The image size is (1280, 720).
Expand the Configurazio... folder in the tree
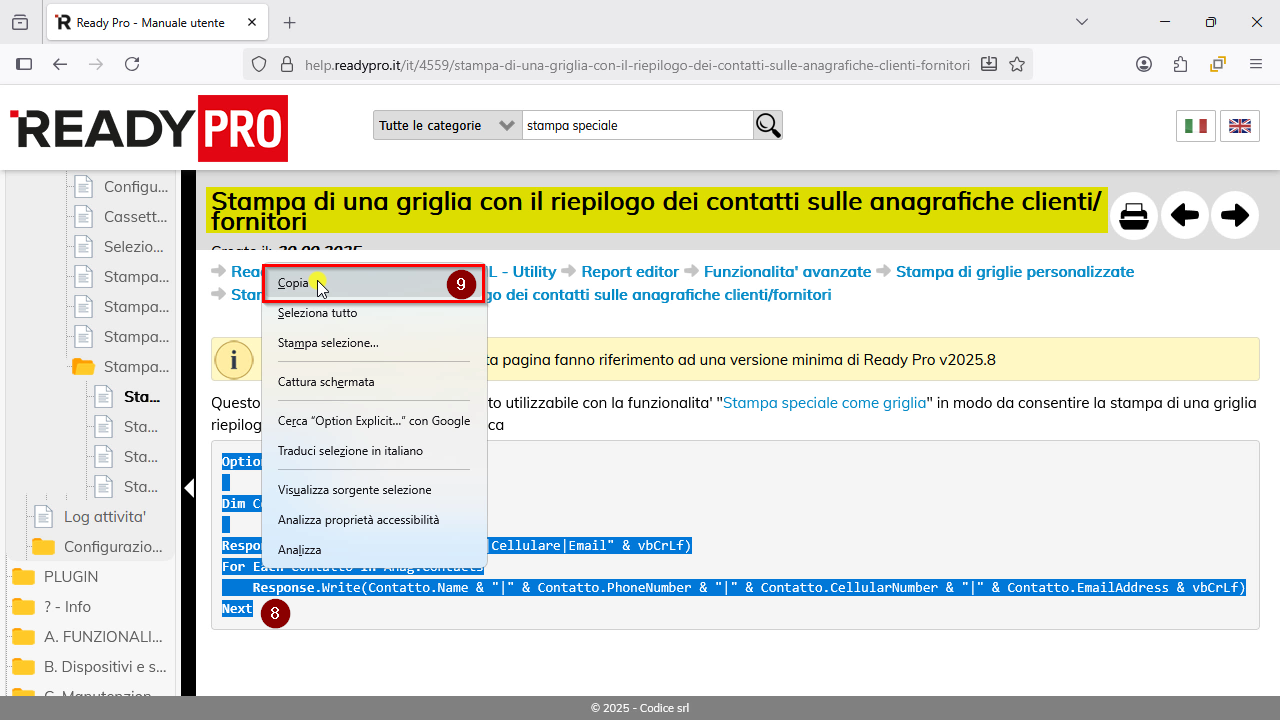click(x=112, y=547)
